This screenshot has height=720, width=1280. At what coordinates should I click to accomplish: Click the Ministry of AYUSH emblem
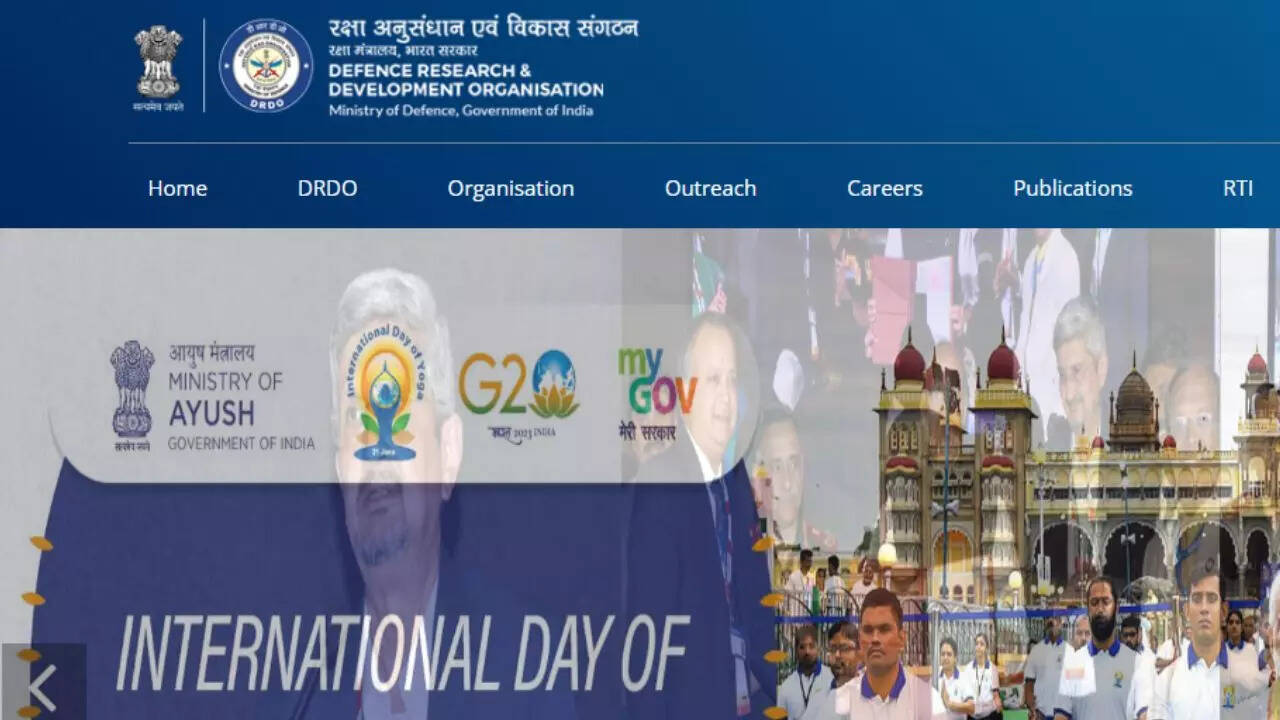(132, 396)
